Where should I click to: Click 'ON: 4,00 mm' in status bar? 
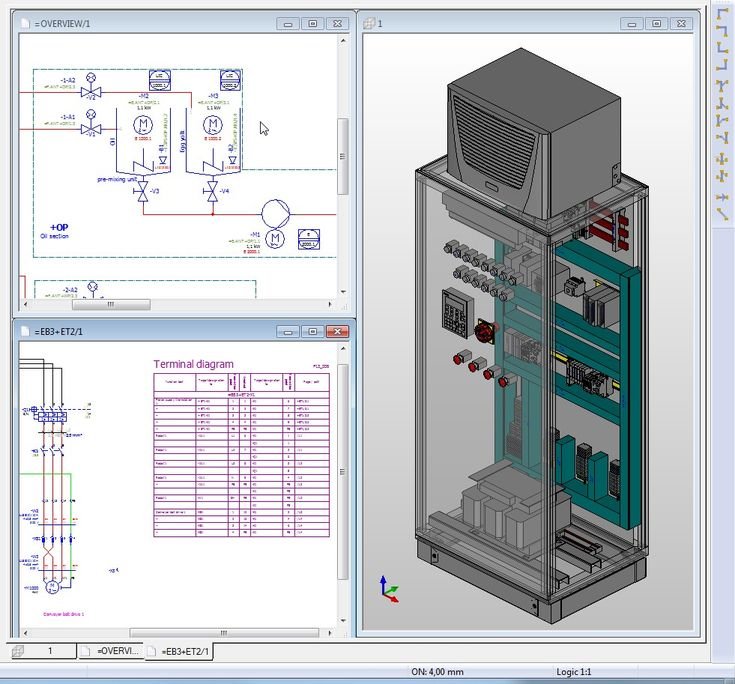click(x=437, y=671)
